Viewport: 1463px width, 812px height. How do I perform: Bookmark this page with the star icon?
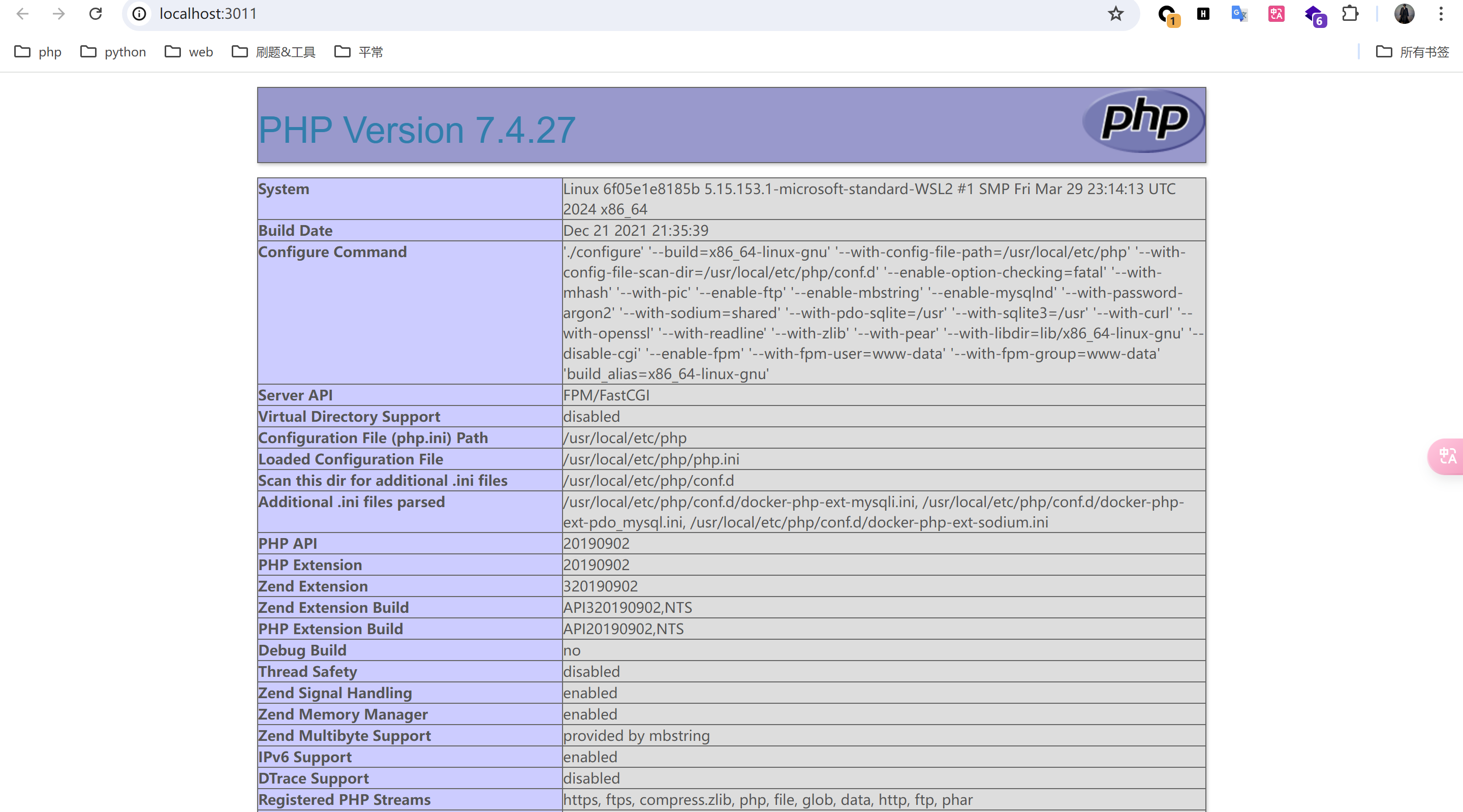(x=1115, y=14)
